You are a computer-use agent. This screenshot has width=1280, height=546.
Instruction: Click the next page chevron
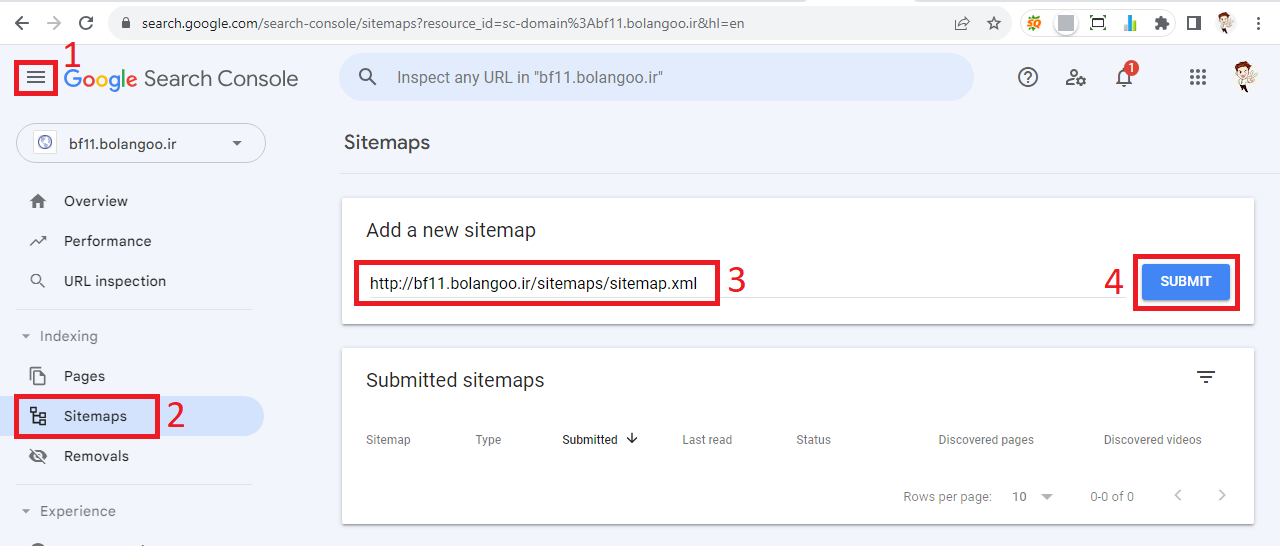[x=1222, y=496]
